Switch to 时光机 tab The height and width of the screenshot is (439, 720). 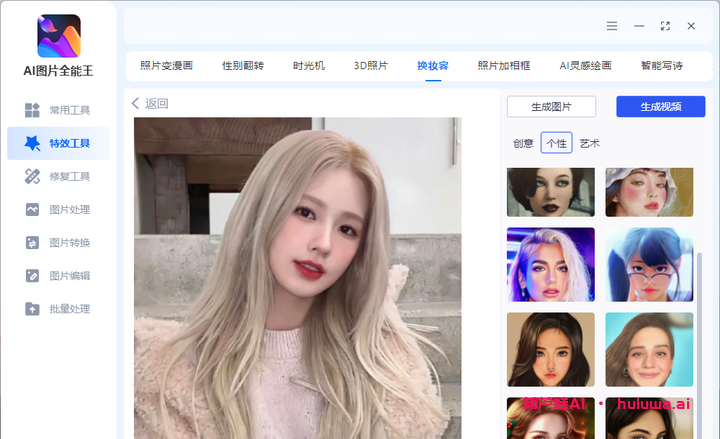point(309,66)
